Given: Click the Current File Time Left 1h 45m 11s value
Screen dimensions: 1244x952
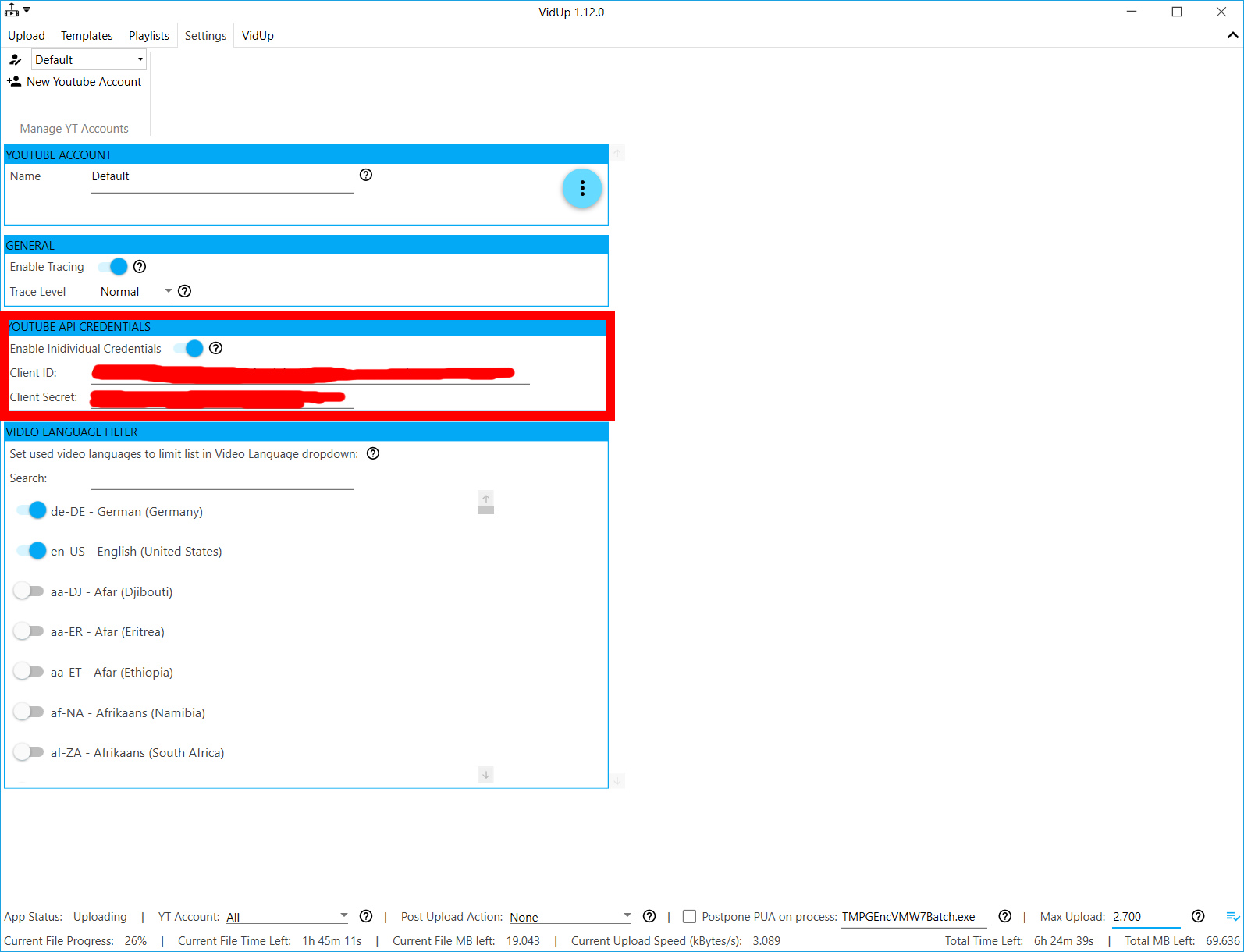Looking at the screenshot, I should (332, 940).
